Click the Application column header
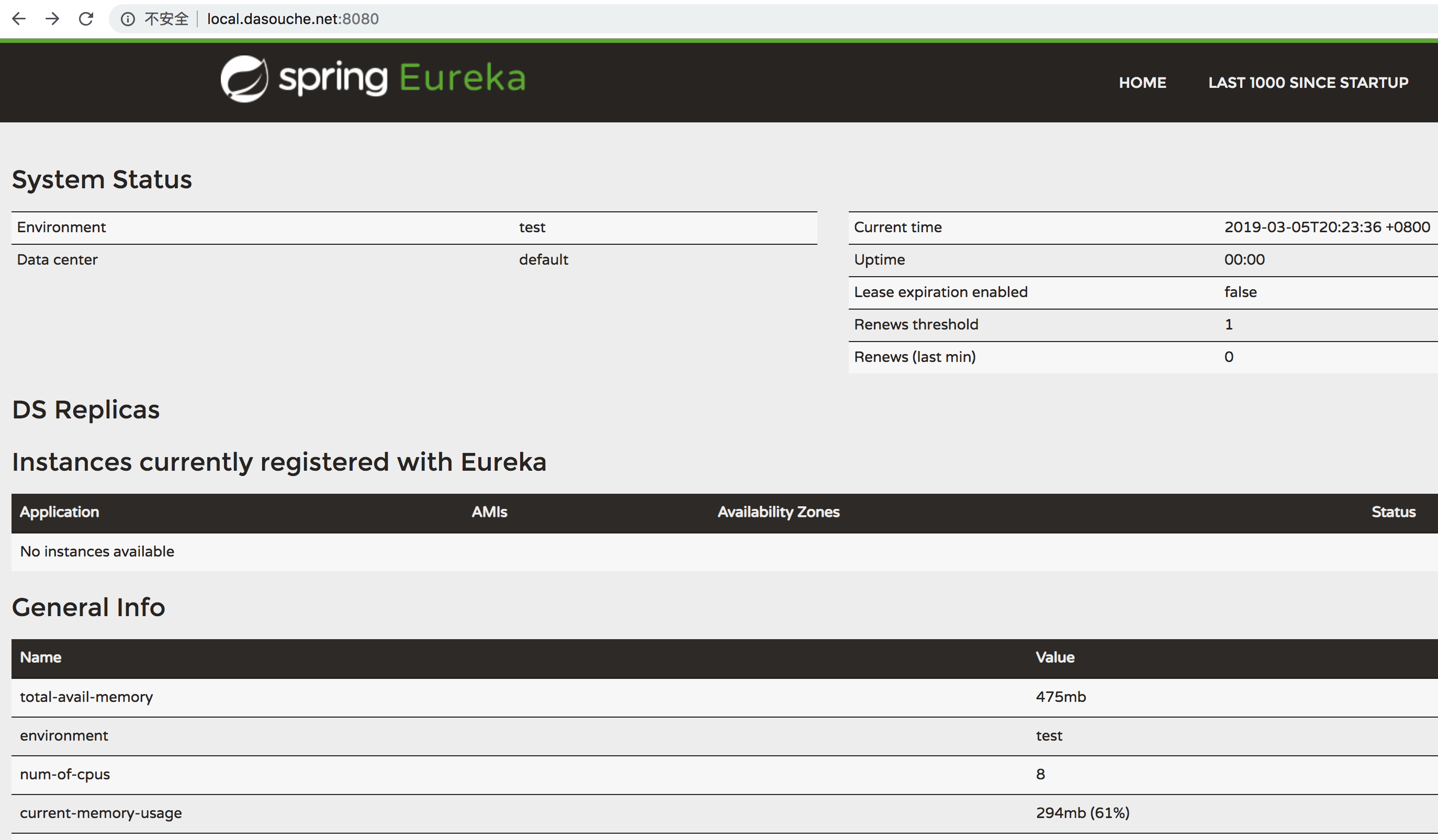 (59, 512)
